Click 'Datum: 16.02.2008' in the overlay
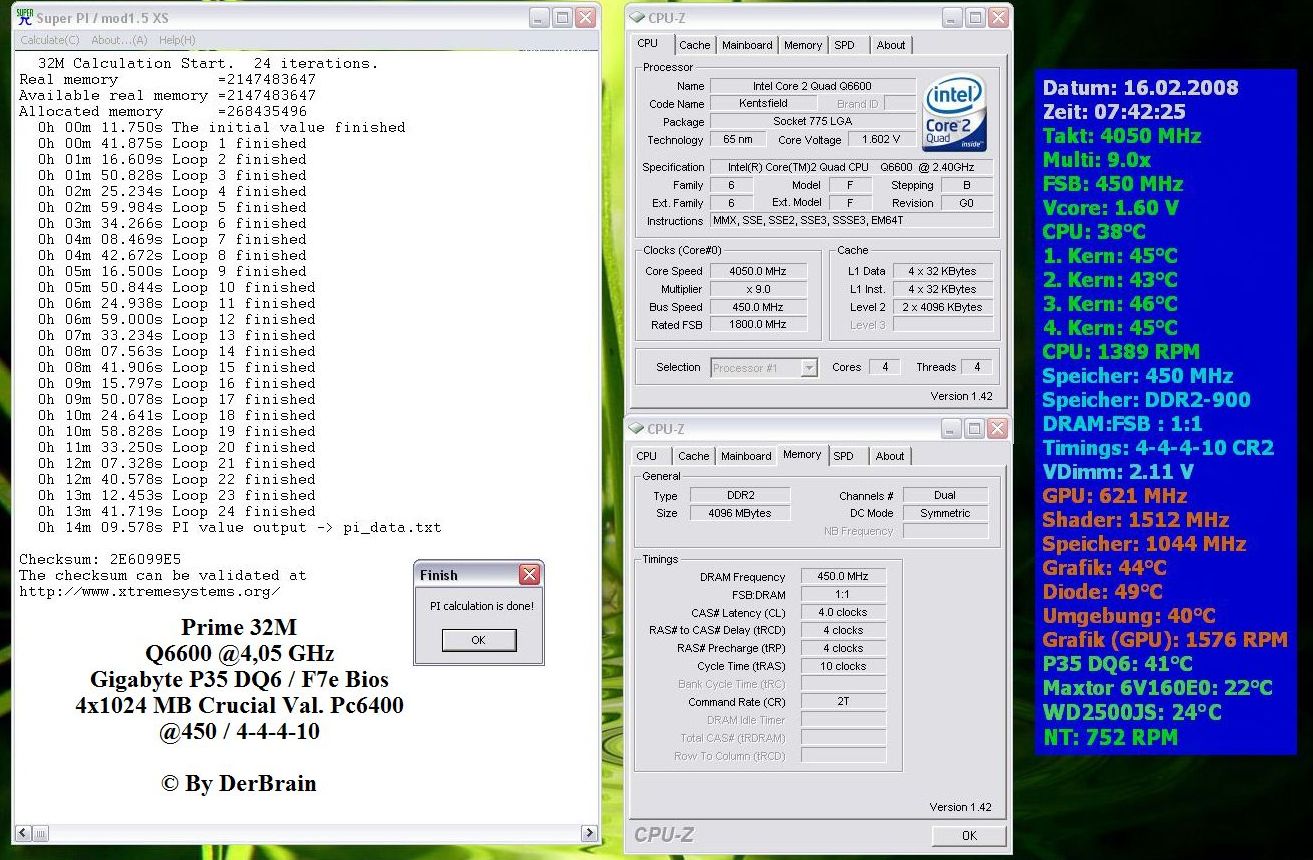The width and height of the screenshot is (1313, 860). coord(1140,88)
